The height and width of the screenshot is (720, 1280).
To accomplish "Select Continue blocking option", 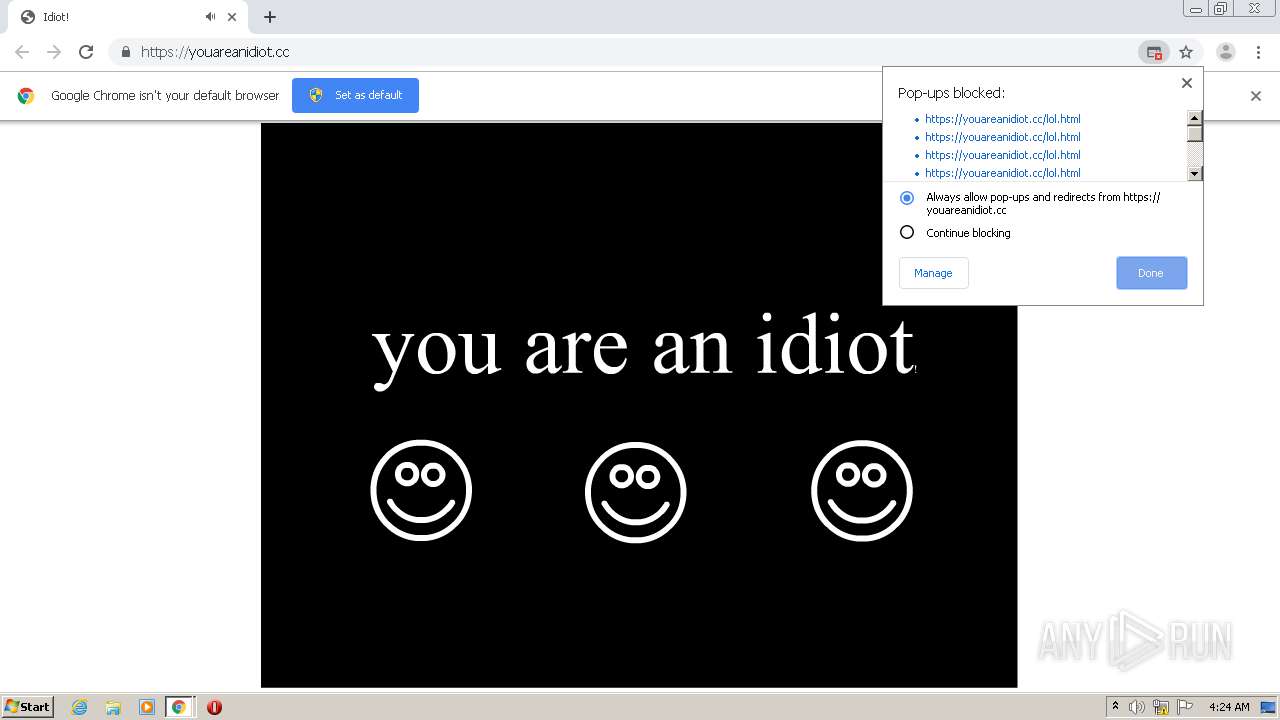I will click(x=907, y=232).
